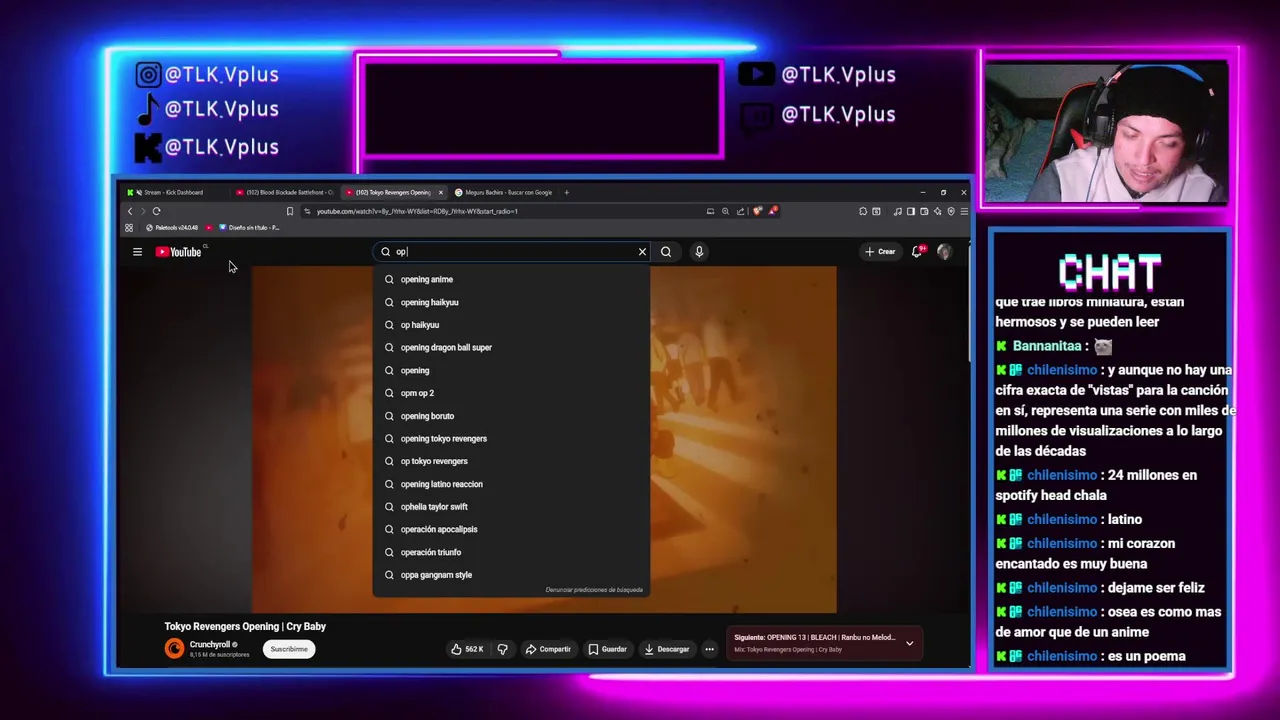Download the video with Descargar

(x=667, y=649)
